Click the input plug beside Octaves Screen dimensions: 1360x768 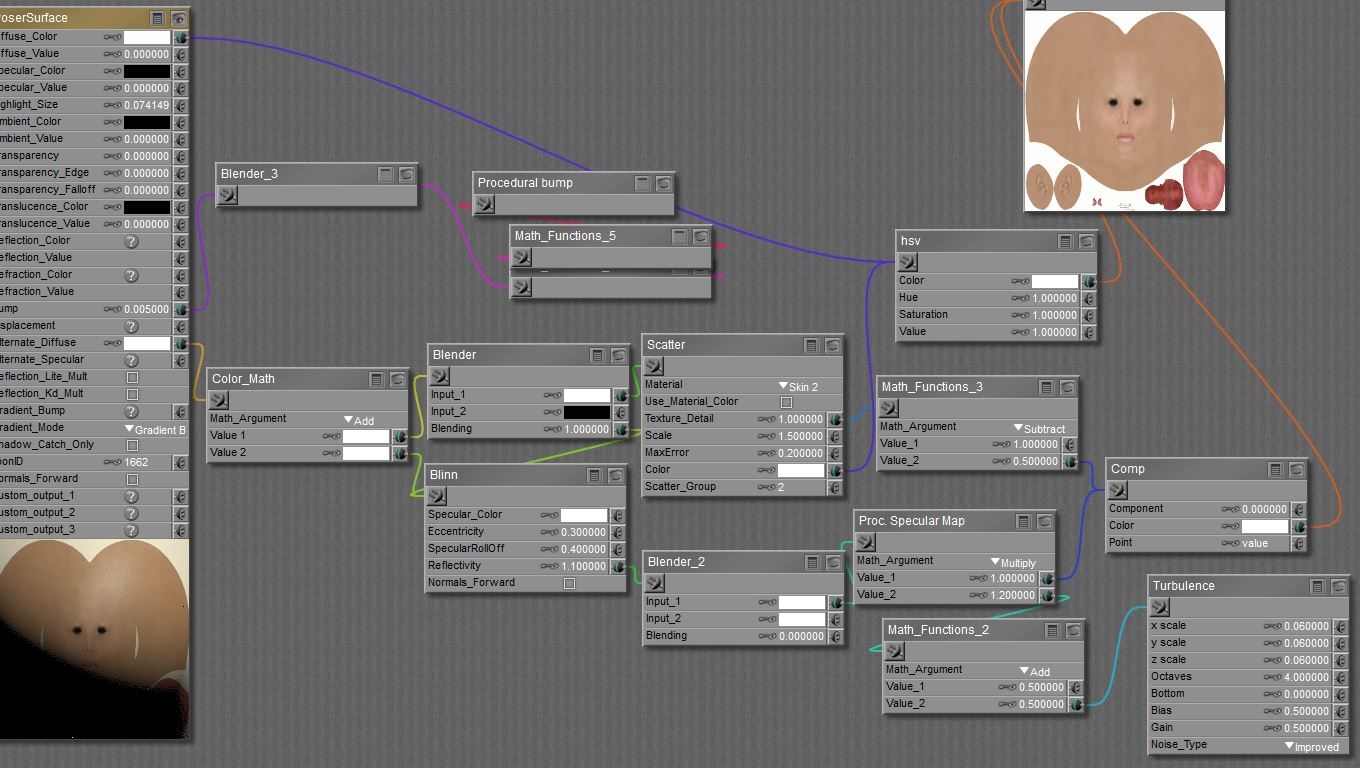click(1341, 677)
